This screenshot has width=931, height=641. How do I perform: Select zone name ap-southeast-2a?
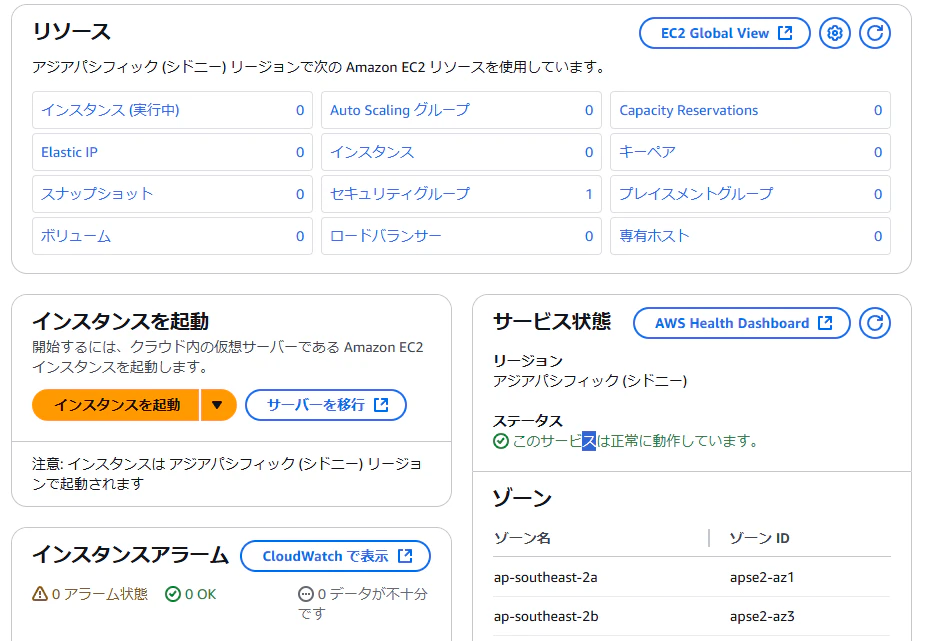click(x=546, y=577)
